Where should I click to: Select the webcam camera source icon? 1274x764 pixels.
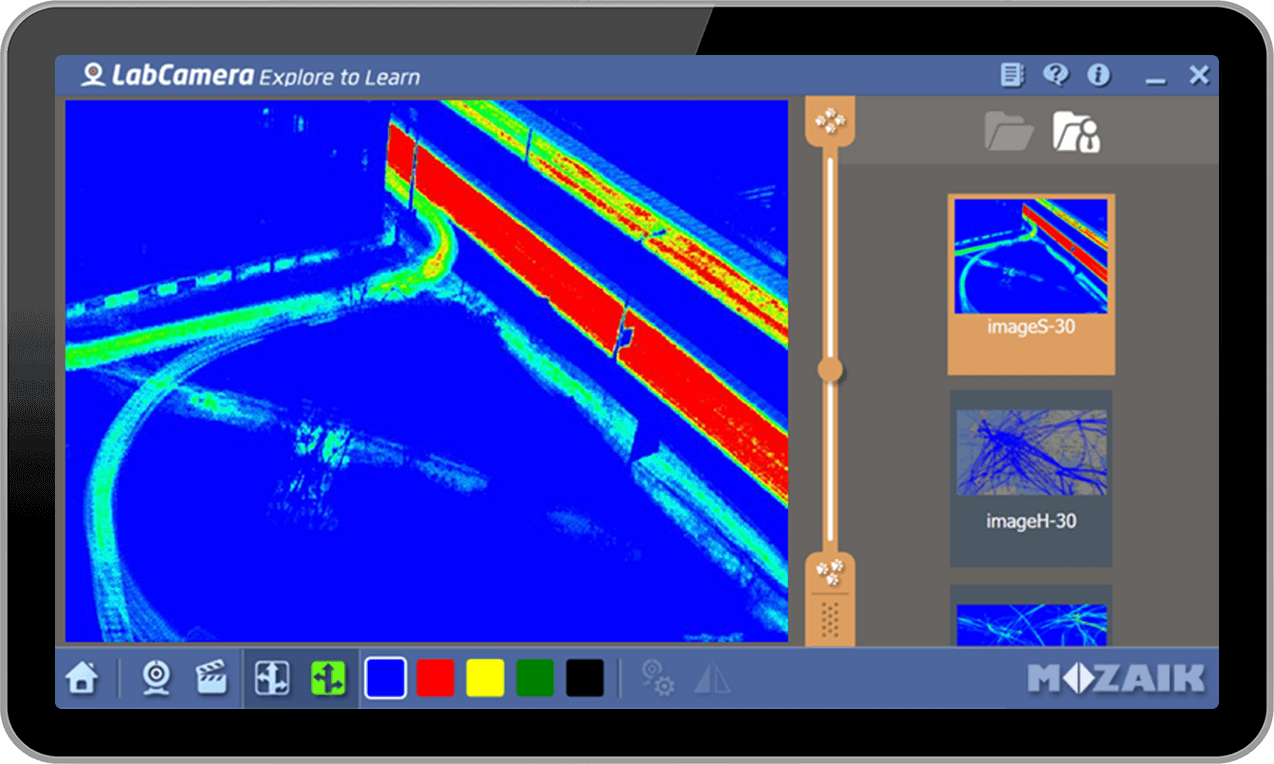click(x=156, y=678)
